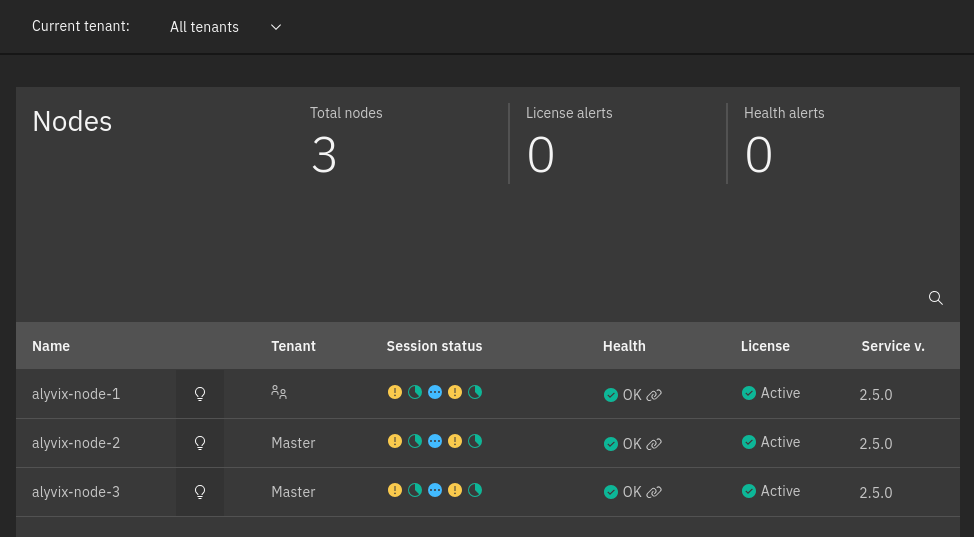This screenshot has width=974, height=537.
Task: Click the Active license checkmark for alyvix-node-3
Action: (748, 491)
